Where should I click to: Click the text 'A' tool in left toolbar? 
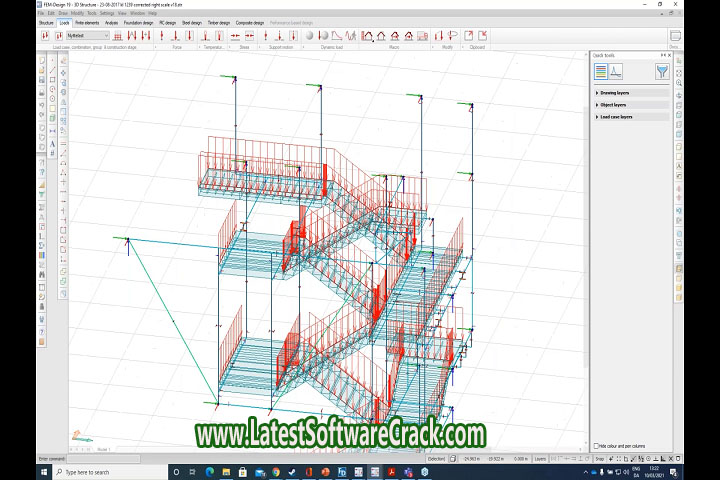pos(52,144)
